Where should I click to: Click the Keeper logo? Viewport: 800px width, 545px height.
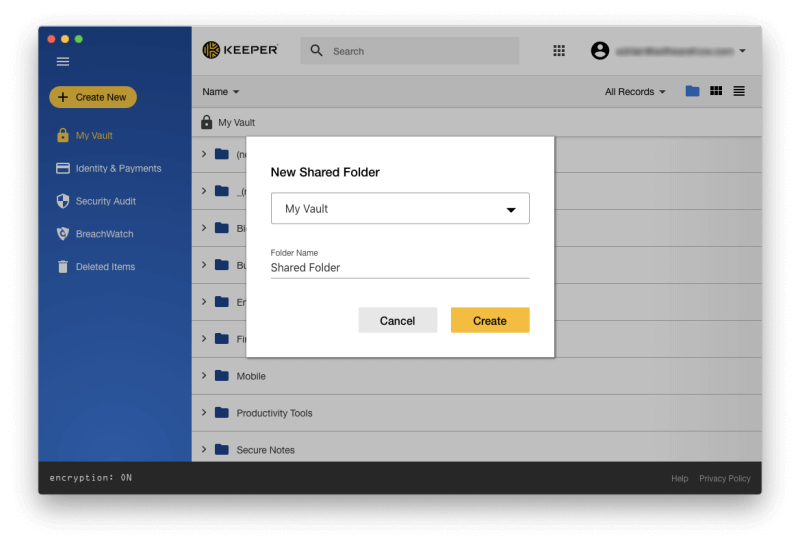coord(240,50)
